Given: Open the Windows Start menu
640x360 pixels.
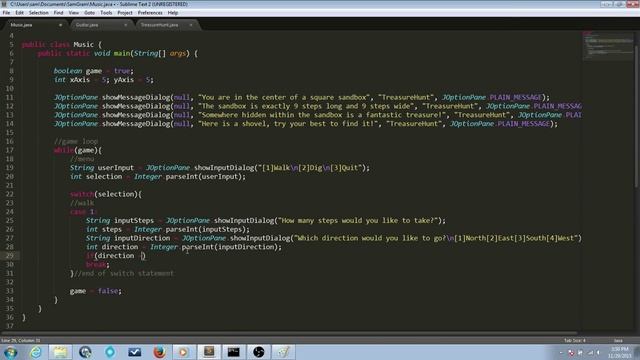Looking at the screenshot, I should (10, 352).
